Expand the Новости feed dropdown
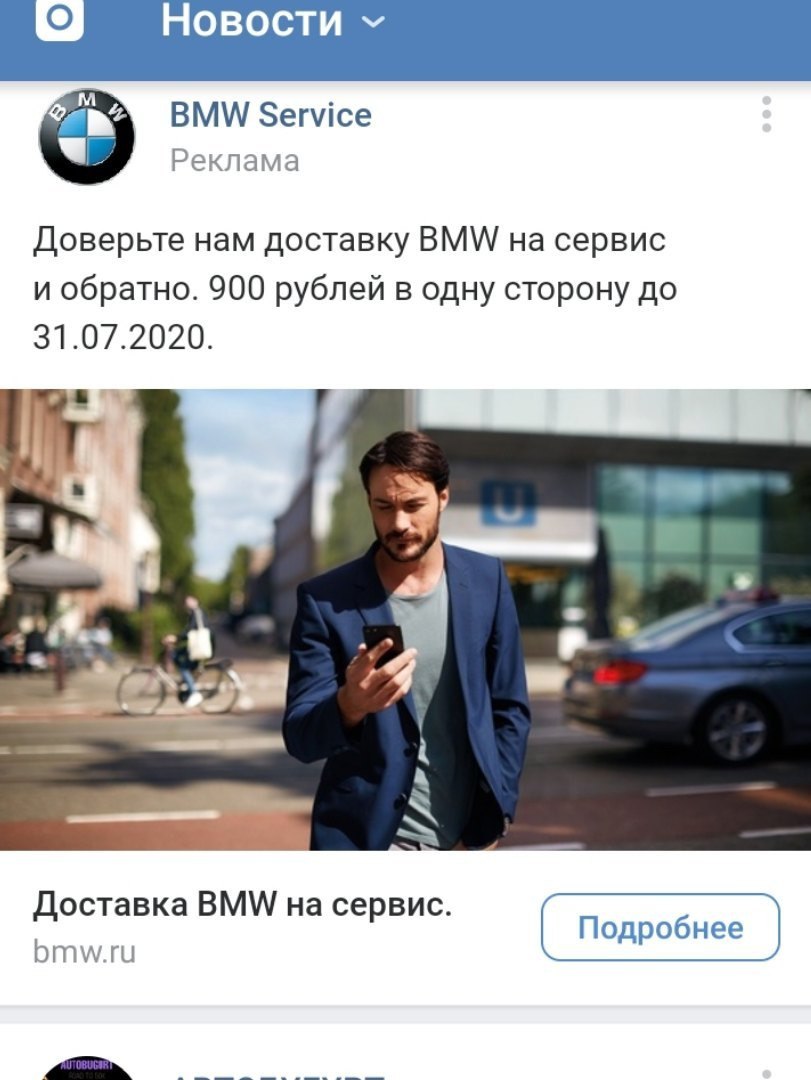This screenshot has width=811, height=1080. click(272, 20)
